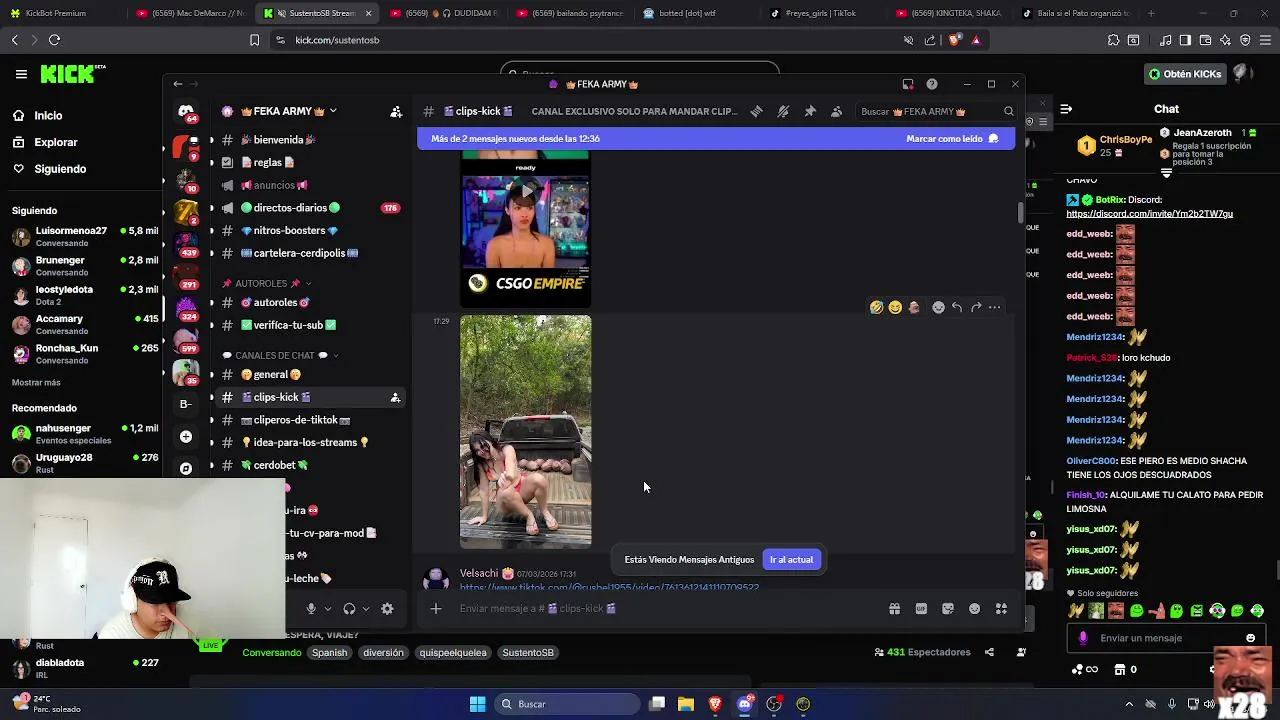
Task: Open cerdobet channel in Discord
Action: pyautogui.click(x=310, y=465)
